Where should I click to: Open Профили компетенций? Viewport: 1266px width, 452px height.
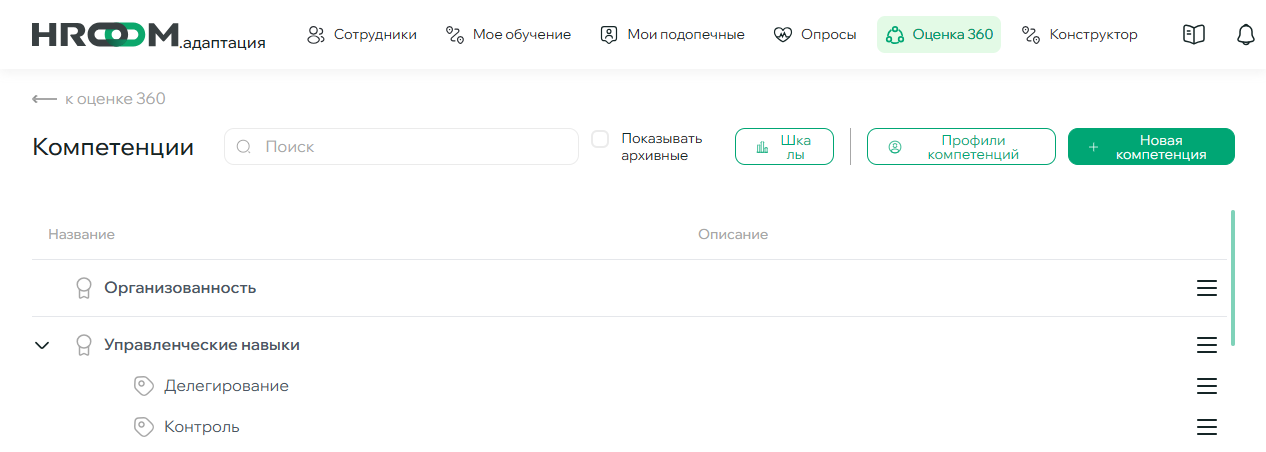(x=960, y=147)
